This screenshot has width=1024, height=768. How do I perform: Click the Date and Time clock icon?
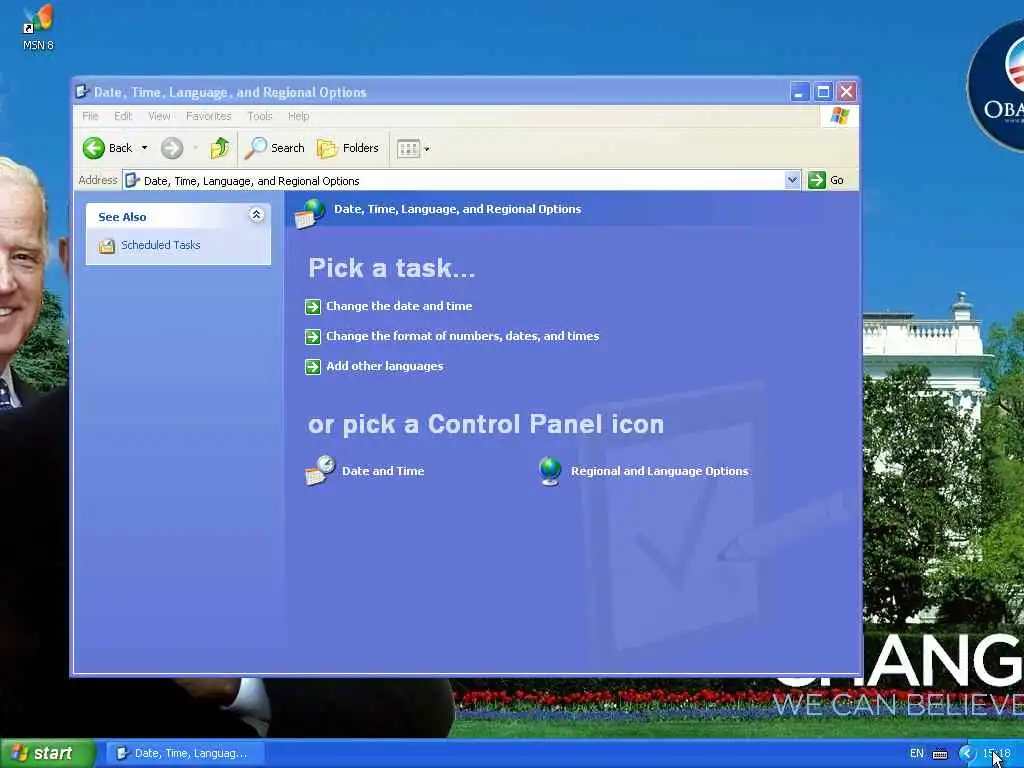click(320, 471)
